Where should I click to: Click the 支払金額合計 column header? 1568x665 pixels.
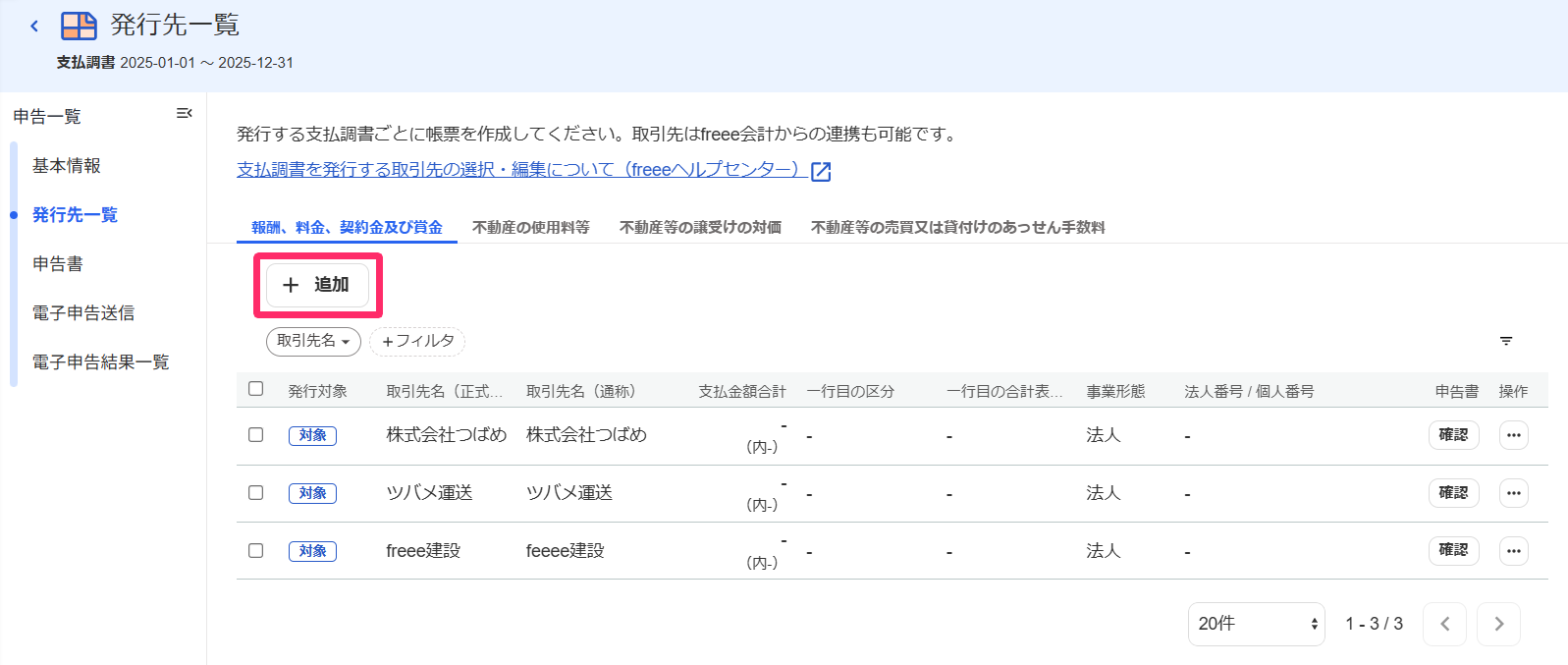point(742,391)
